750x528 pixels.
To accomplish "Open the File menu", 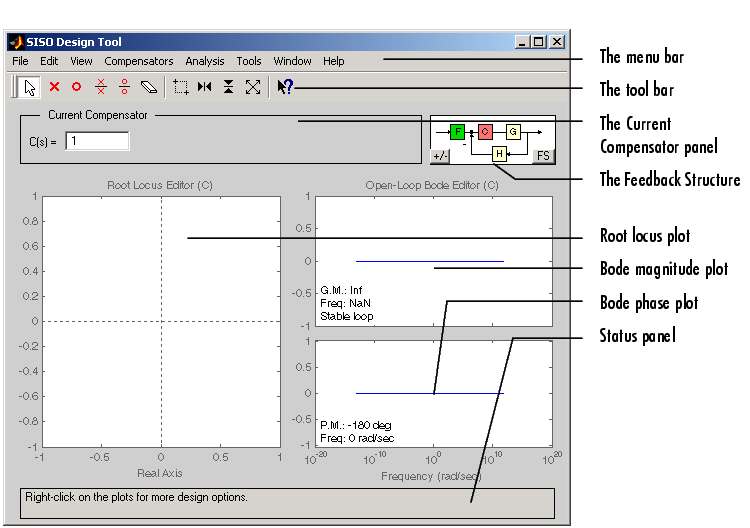I will coord(20,61).
